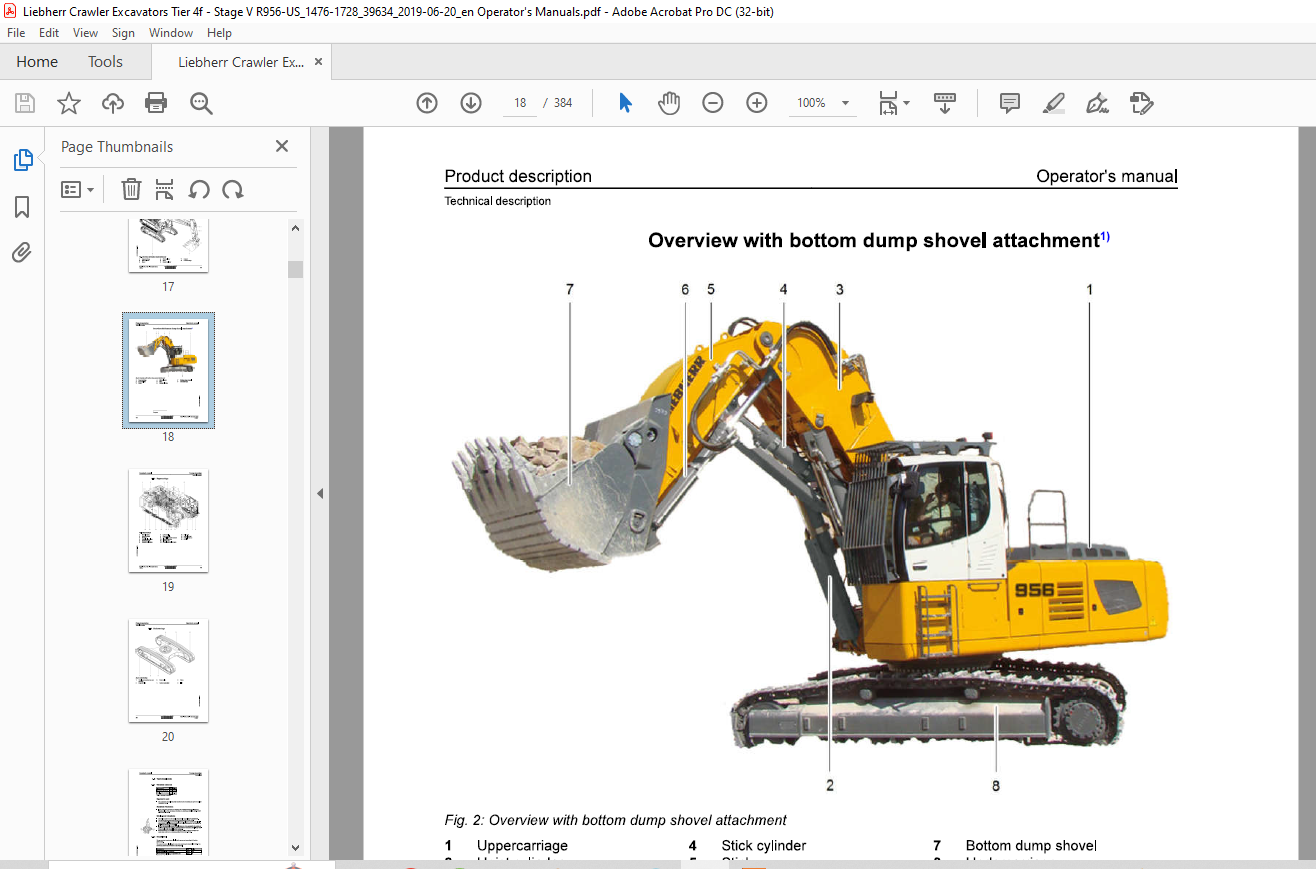
Task: Select page 19 thumbnail
Action: (168, 520)
